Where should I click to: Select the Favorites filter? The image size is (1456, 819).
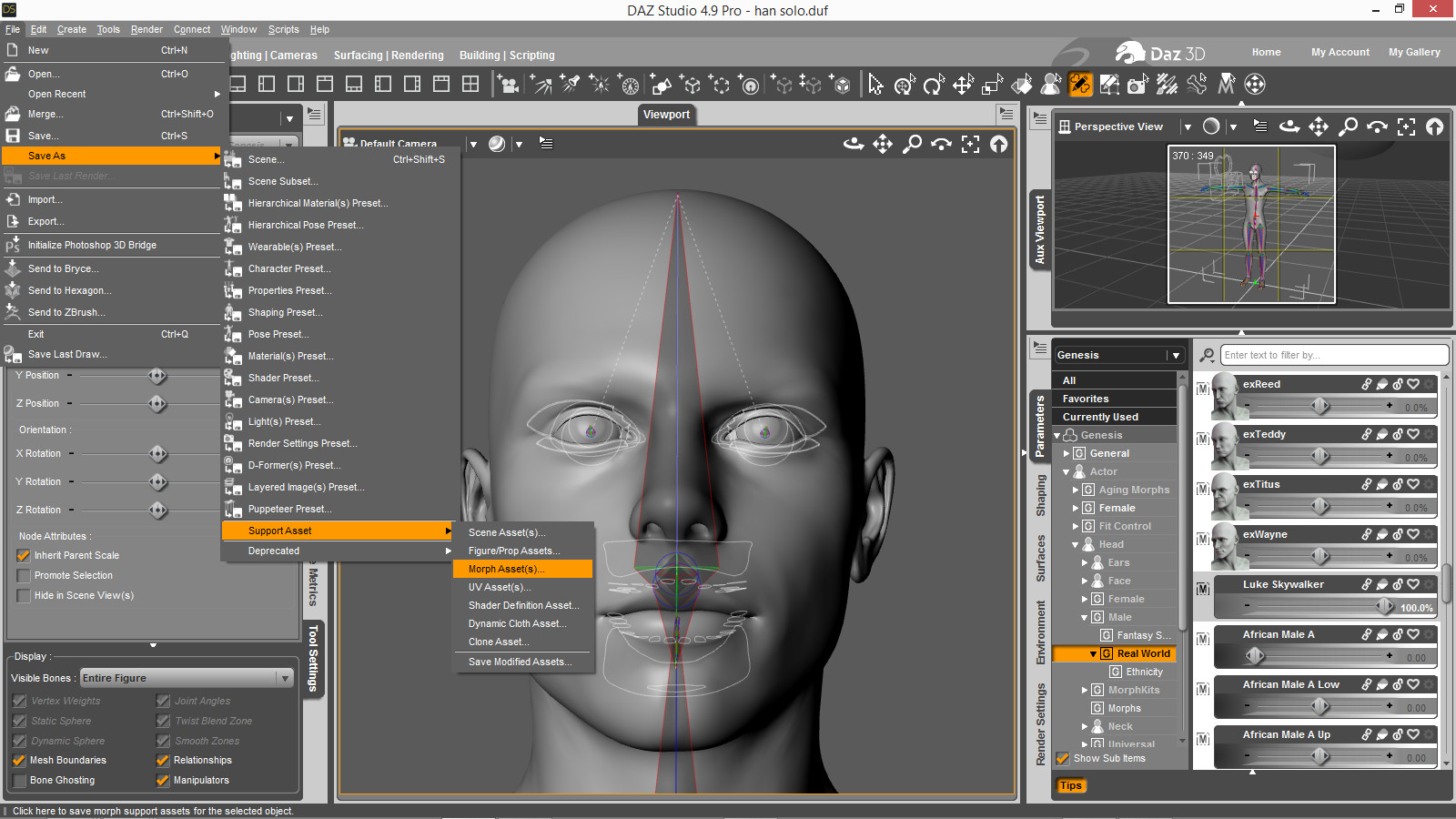pyautogui.click(x=1115, y=399)
